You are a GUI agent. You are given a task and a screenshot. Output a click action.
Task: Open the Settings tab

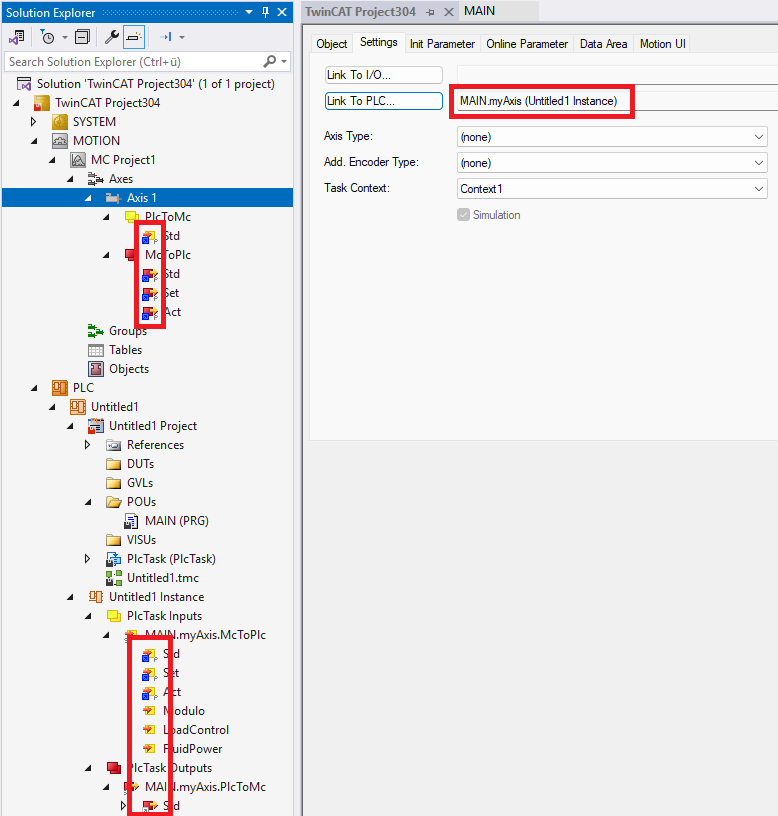(x=378, y=42)
